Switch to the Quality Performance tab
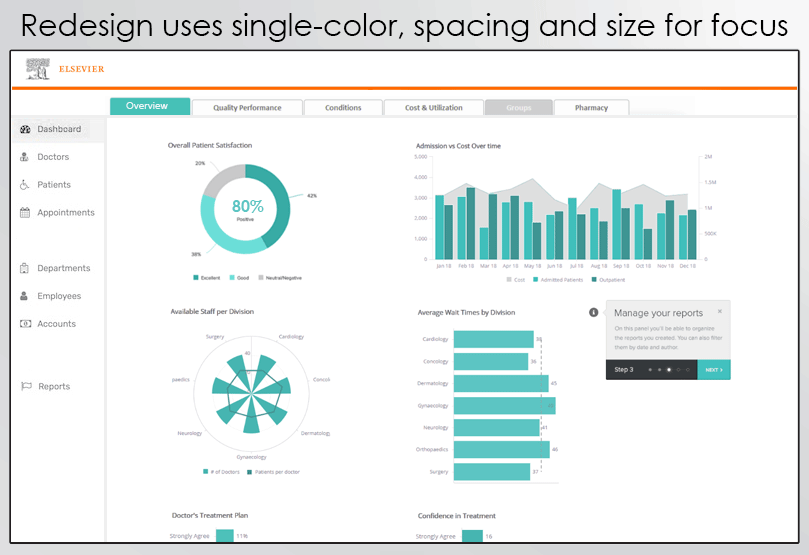 click(247, 108)
